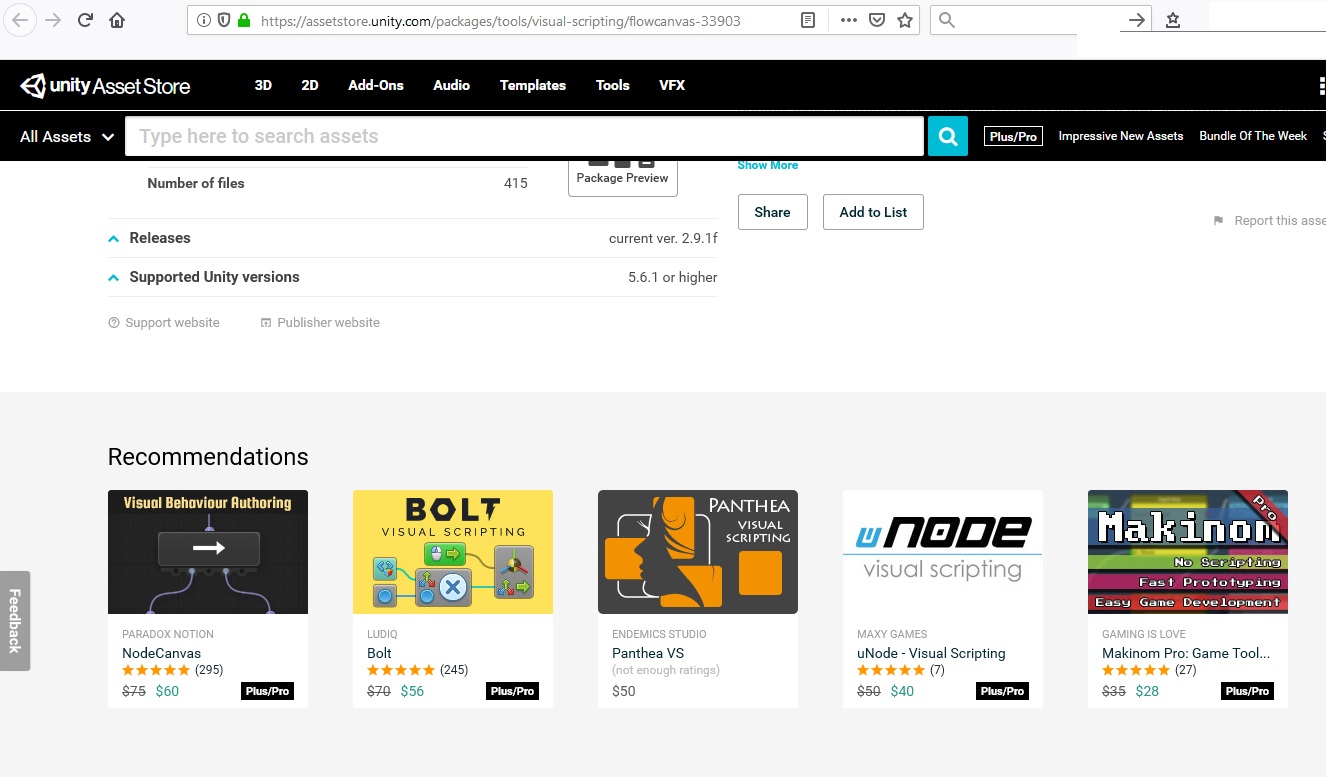1326x779 pixels.
Task: Click the Panthea VS product title
Action: tap(648, 654)
